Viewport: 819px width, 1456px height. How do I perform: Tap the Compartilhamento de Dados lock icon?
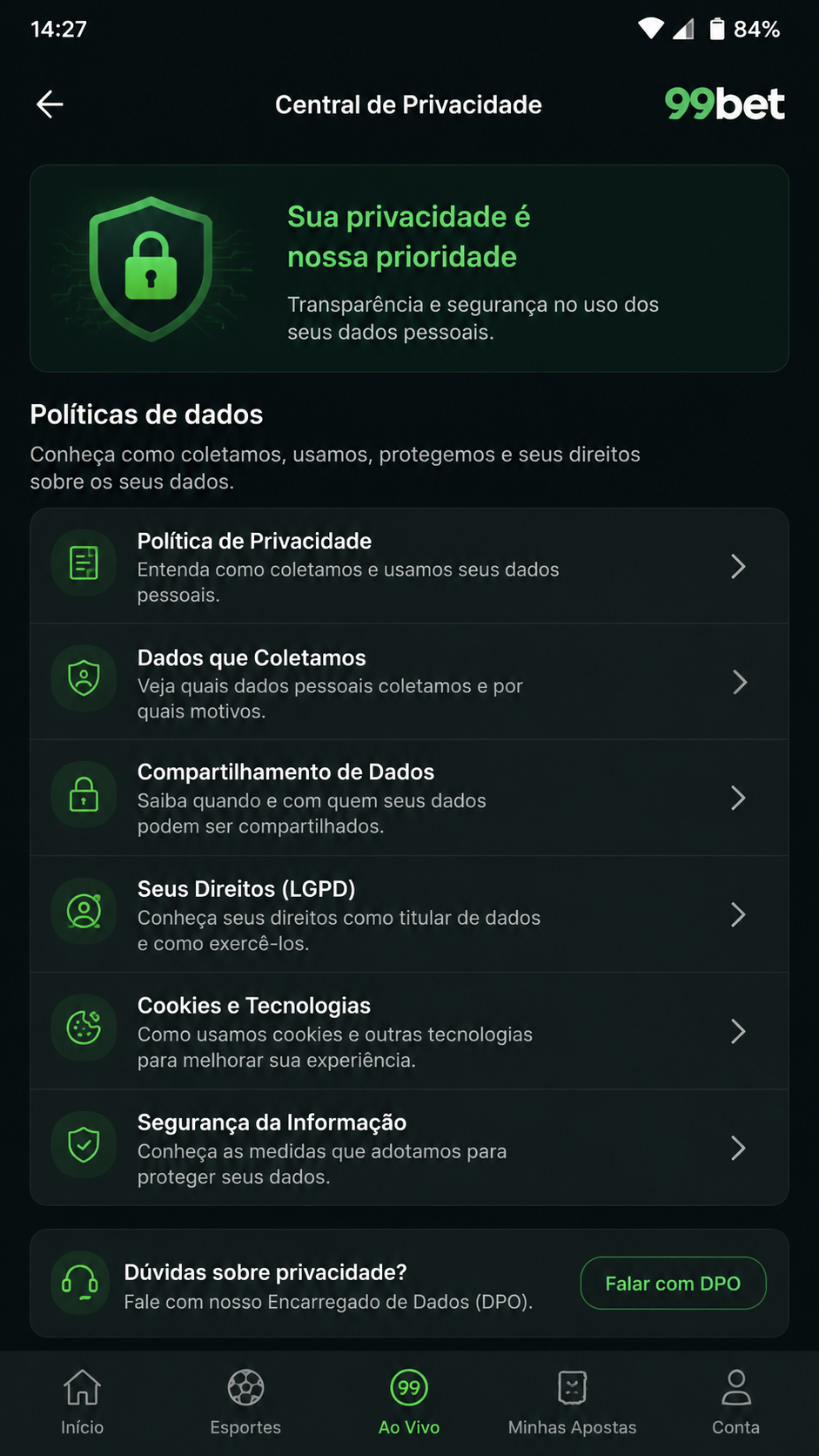pos(84,794)
